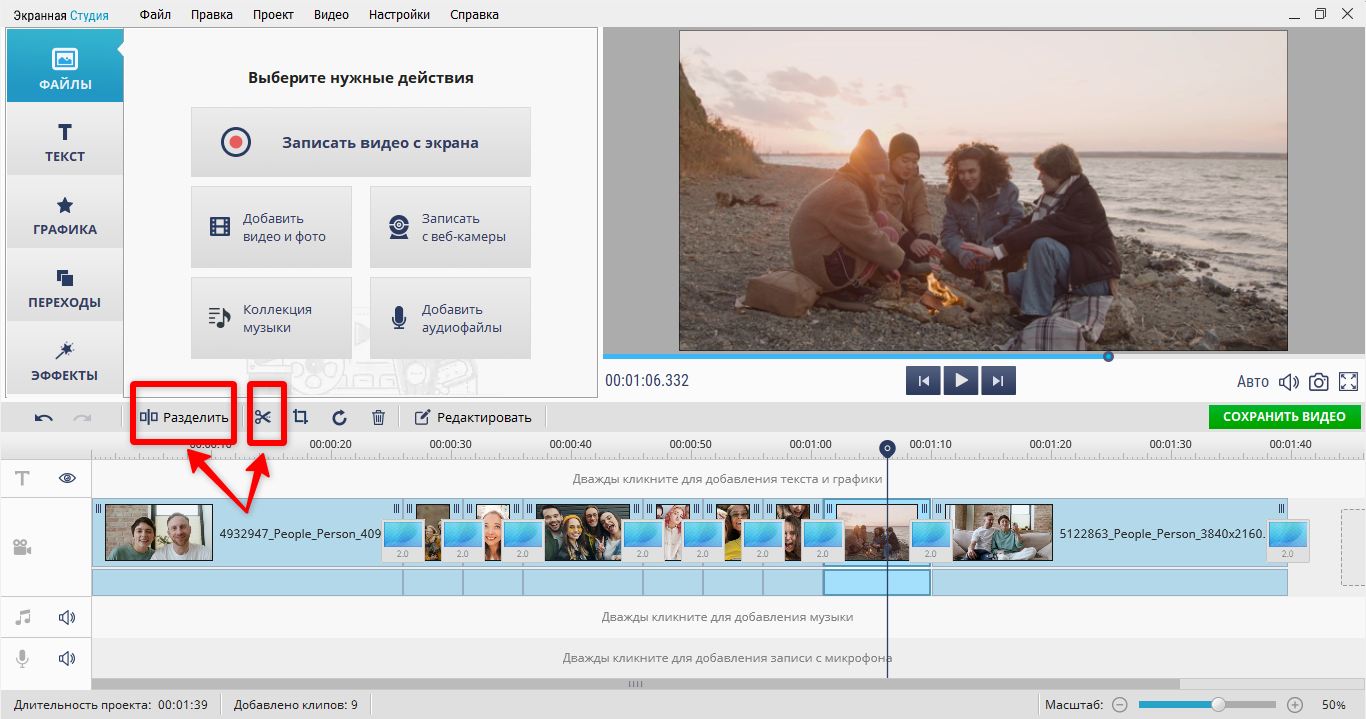The width and height of the screenshot is (1366, 719).
Task: Click the zoom out minus icon
Action: click(x=1119, y=705)
